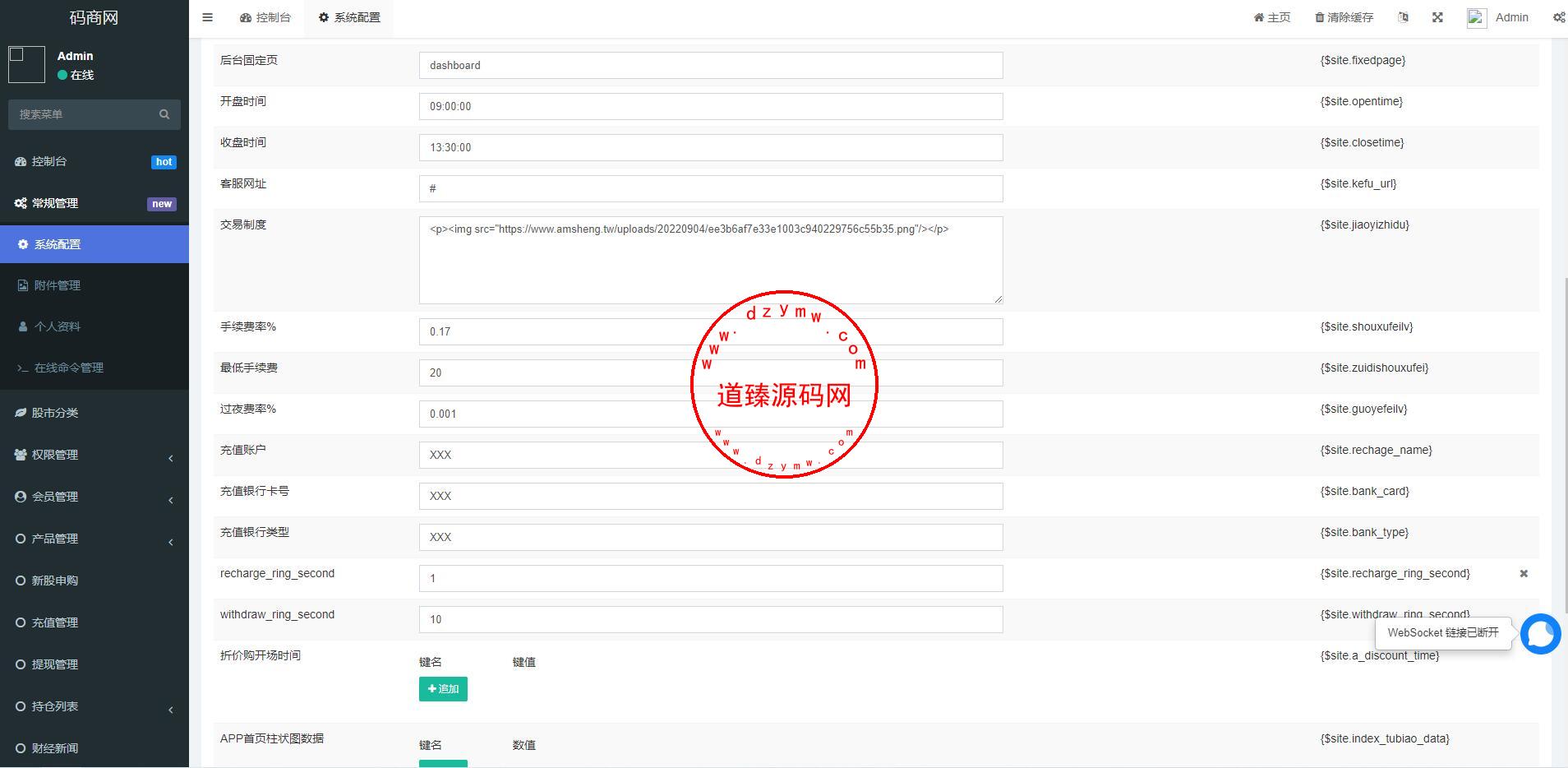The height and width of the screenshot is (768, 1568).
Task: Click the 充值管理 circle icon
Action: [21, 622]
